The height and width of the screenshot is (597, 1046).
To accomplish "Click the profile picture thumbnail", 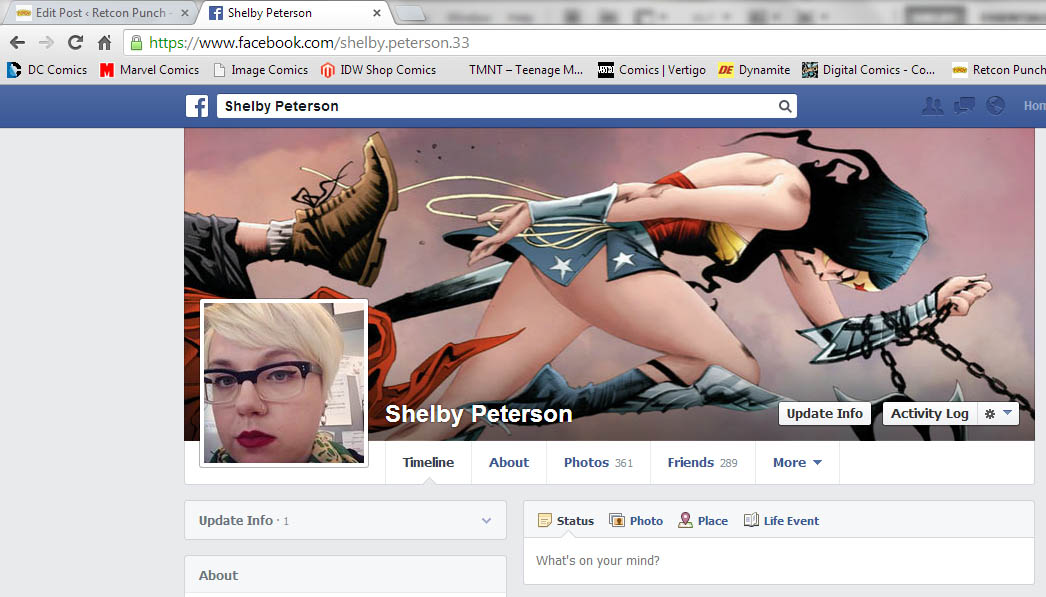I will pos(284,383).
